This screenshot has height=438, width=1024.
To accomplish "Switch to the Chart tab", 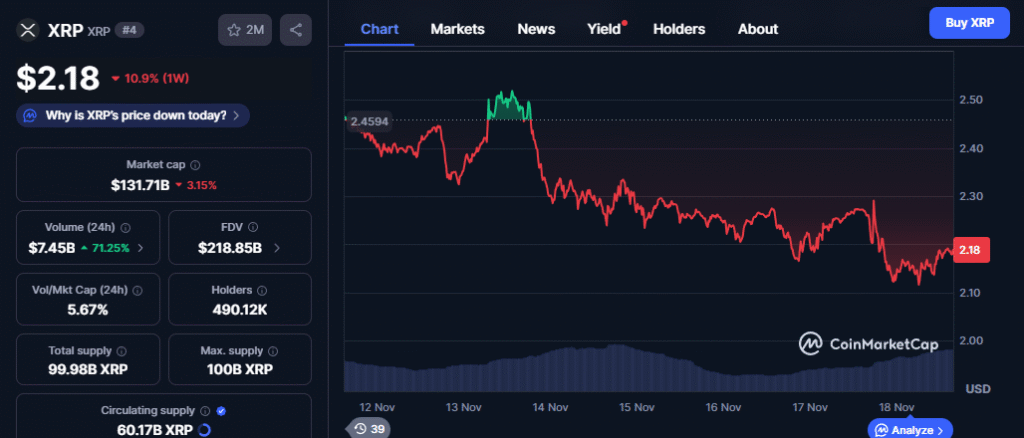I will click(379, 29).
